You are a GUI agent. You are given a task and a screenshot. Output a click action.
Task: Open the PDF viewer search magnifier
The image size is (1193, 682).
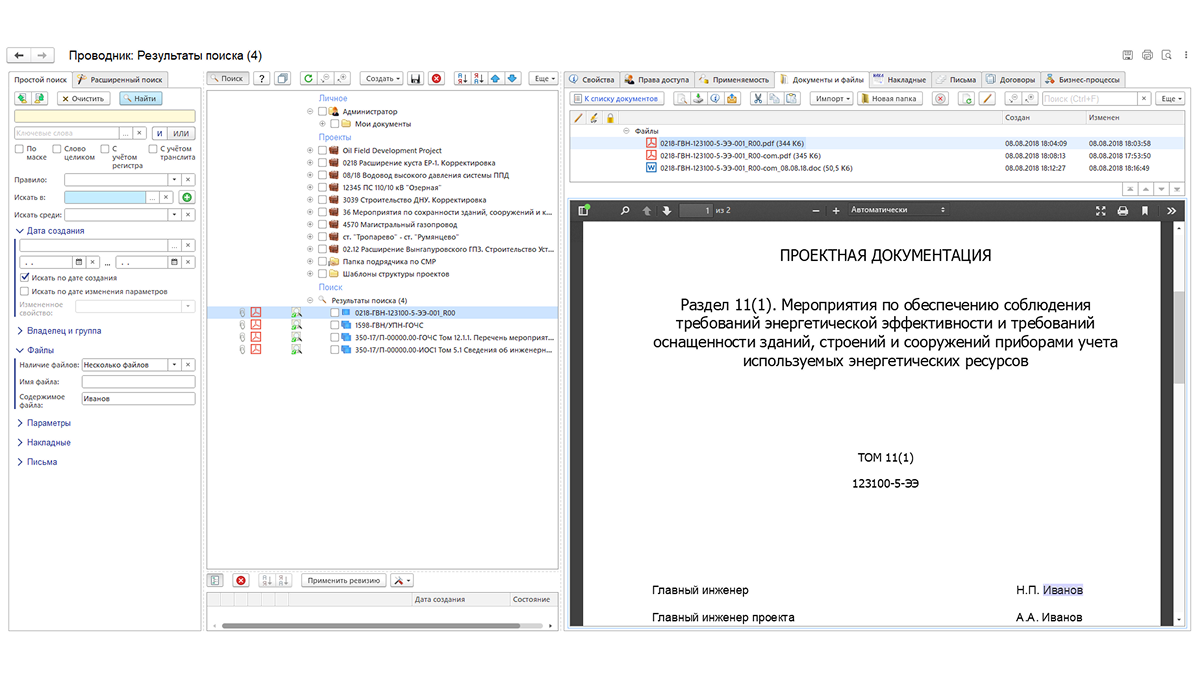tap(625, 211)
